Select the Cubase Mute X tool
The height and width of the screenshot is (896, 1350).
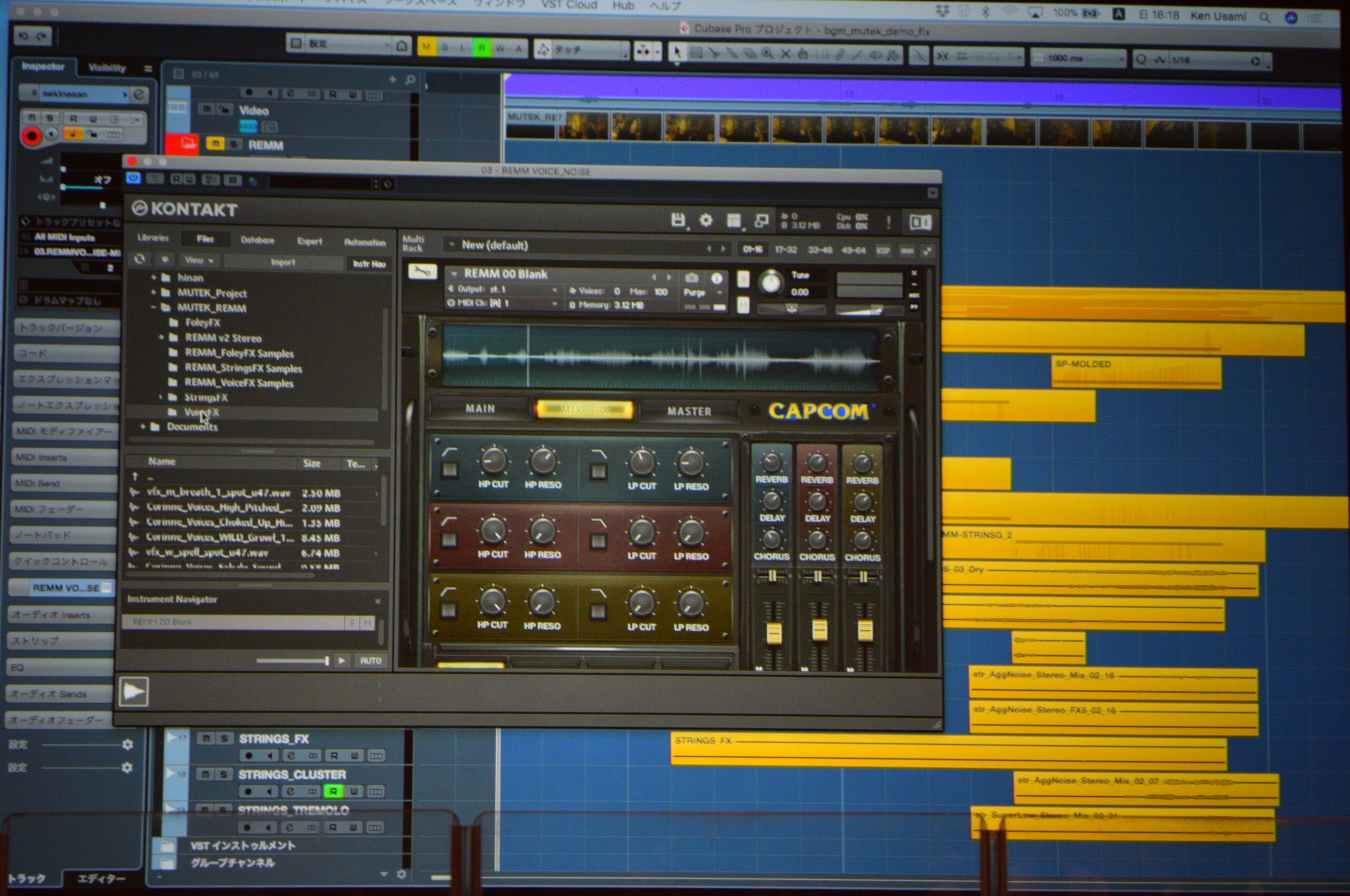[x=785, y=54]
